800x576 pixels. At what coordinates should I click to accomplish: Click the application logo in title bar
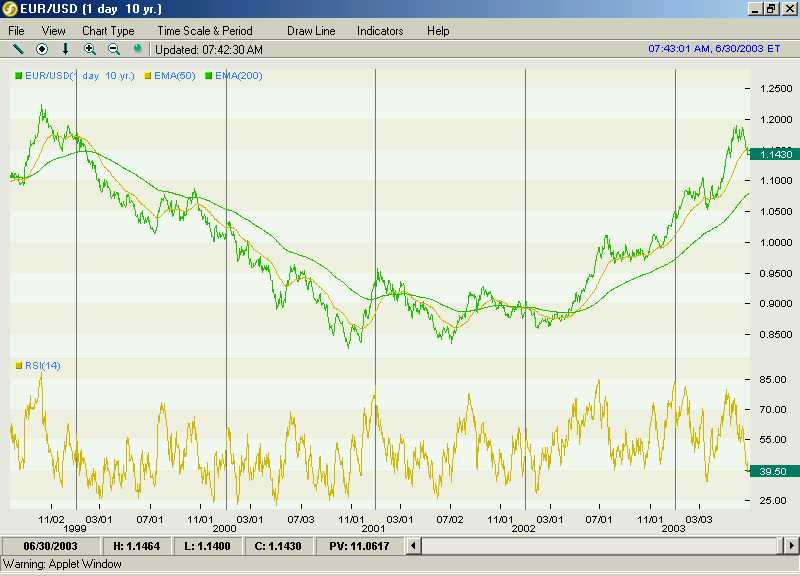coord(10,9)
